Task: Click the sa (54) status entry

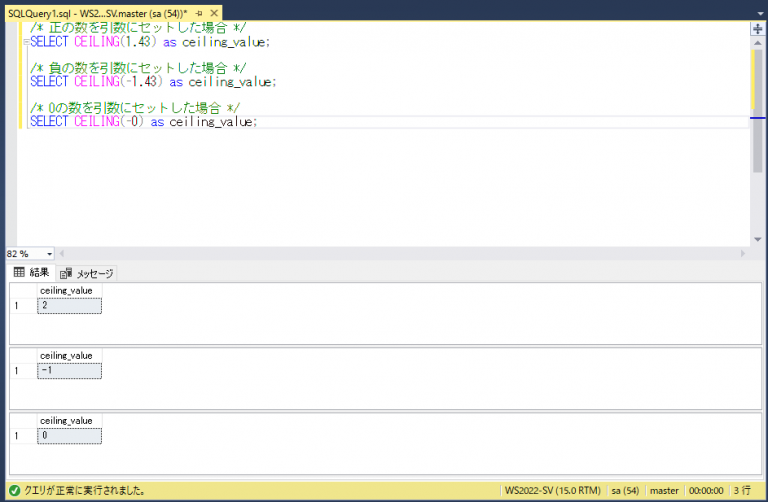Action: [625, 490]
